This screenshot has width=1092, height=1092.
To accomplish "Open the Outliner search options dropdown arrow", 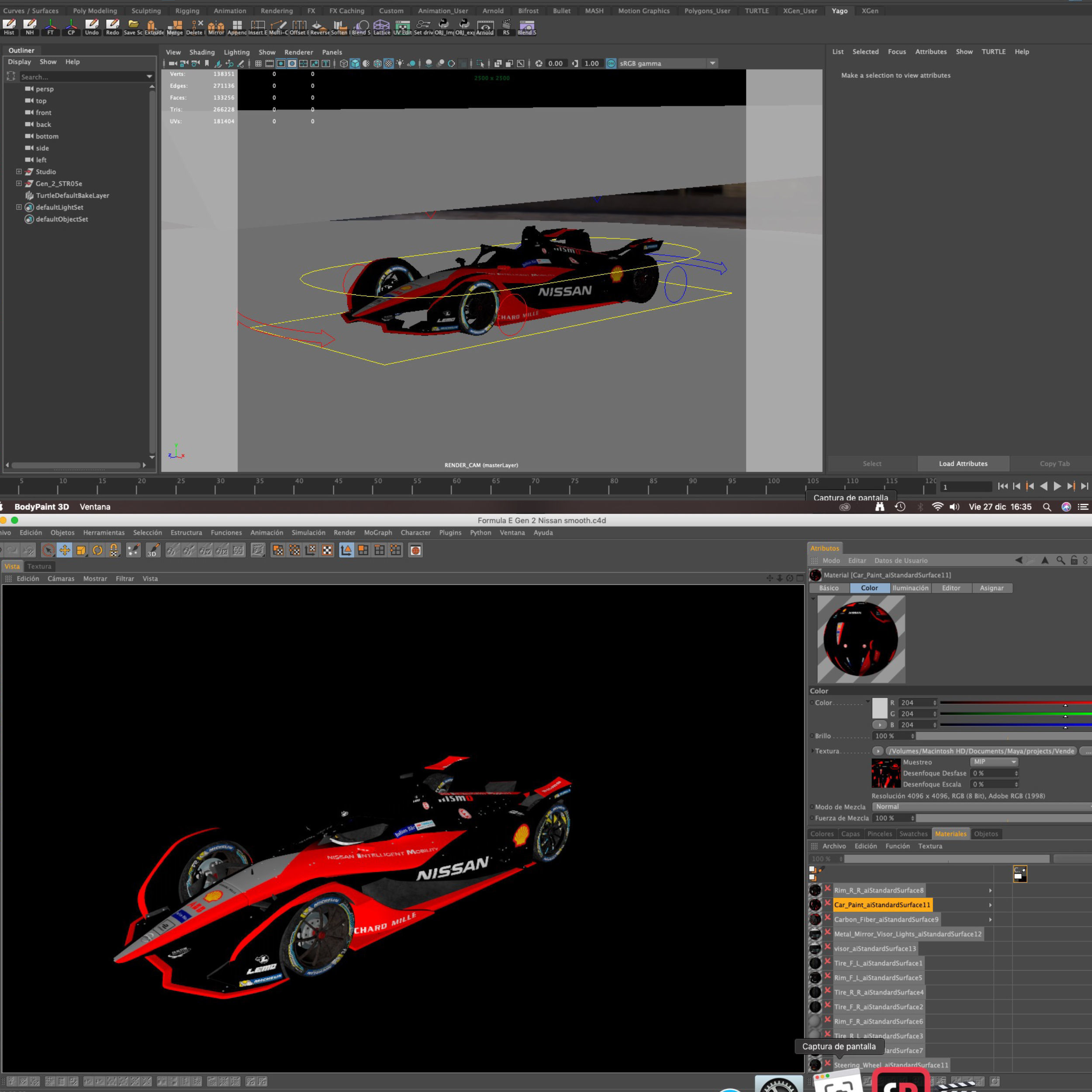I will click(149, 76).
